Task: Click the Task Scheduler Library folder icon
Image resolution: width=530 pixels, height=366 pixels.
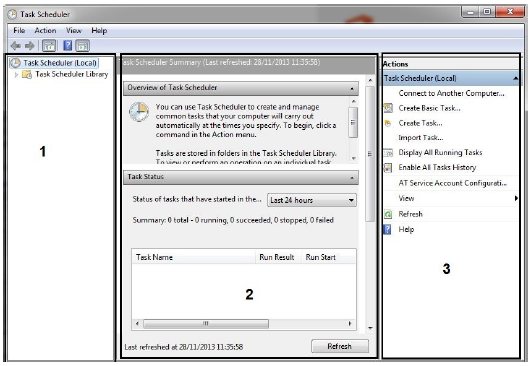Action: (27, 74)
